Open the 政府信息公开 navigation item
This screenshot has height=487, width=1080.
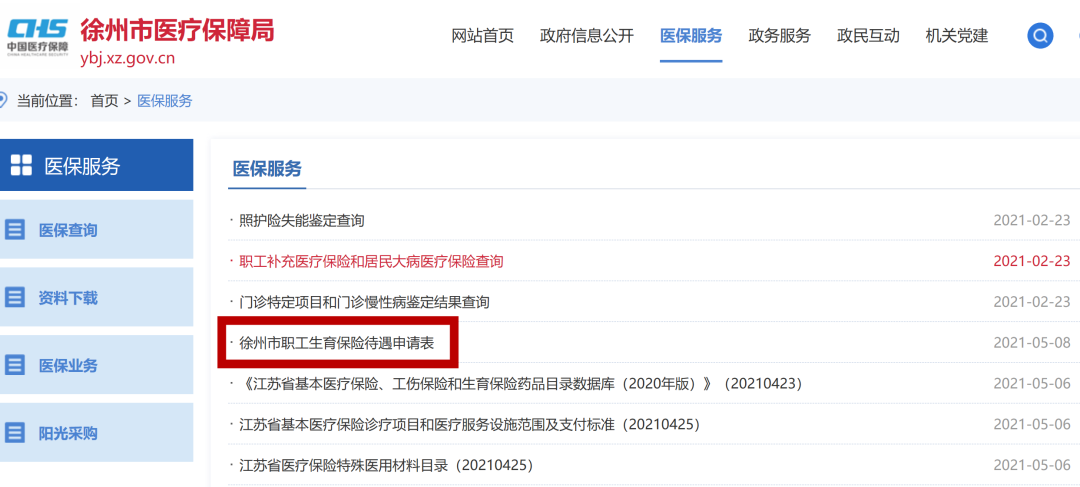click(587, 36)
